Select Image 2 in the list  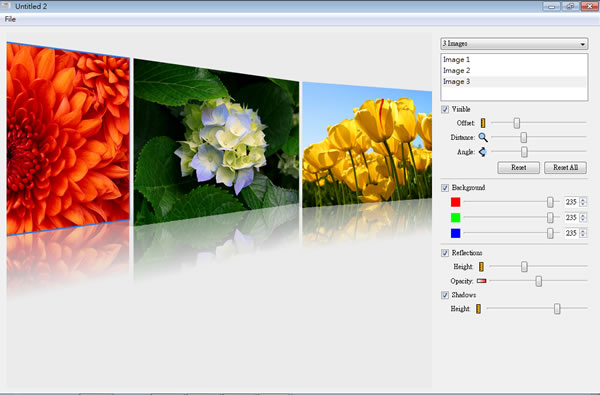(514, 70)
